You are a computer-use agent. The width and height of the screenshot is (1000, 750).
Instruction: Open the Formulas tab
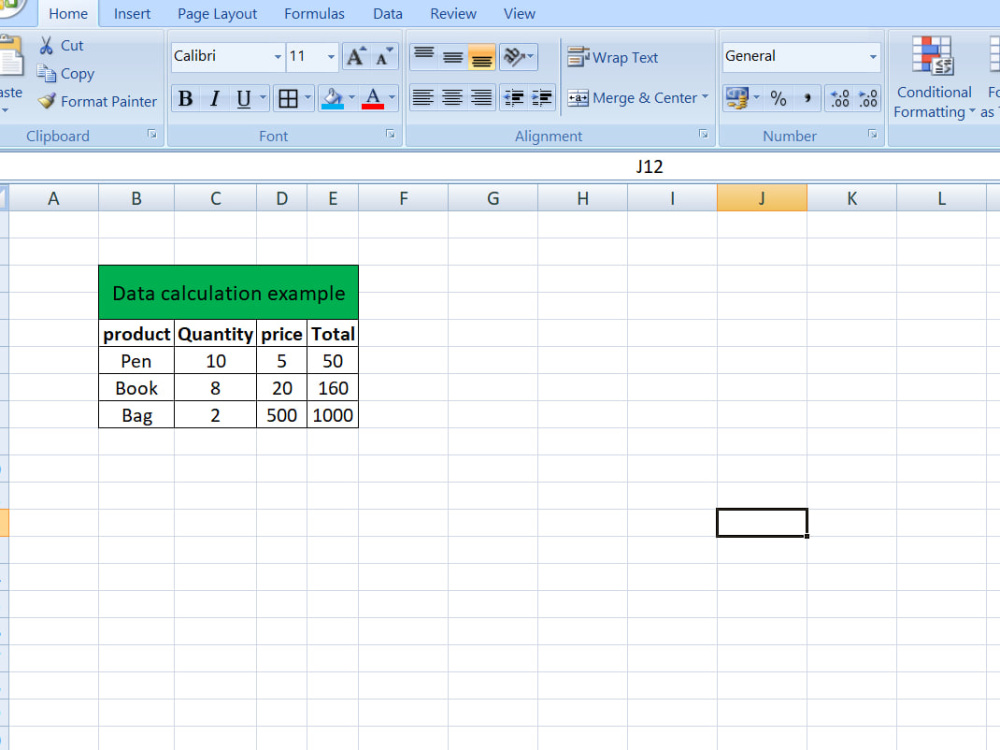[x=314, y=13]
